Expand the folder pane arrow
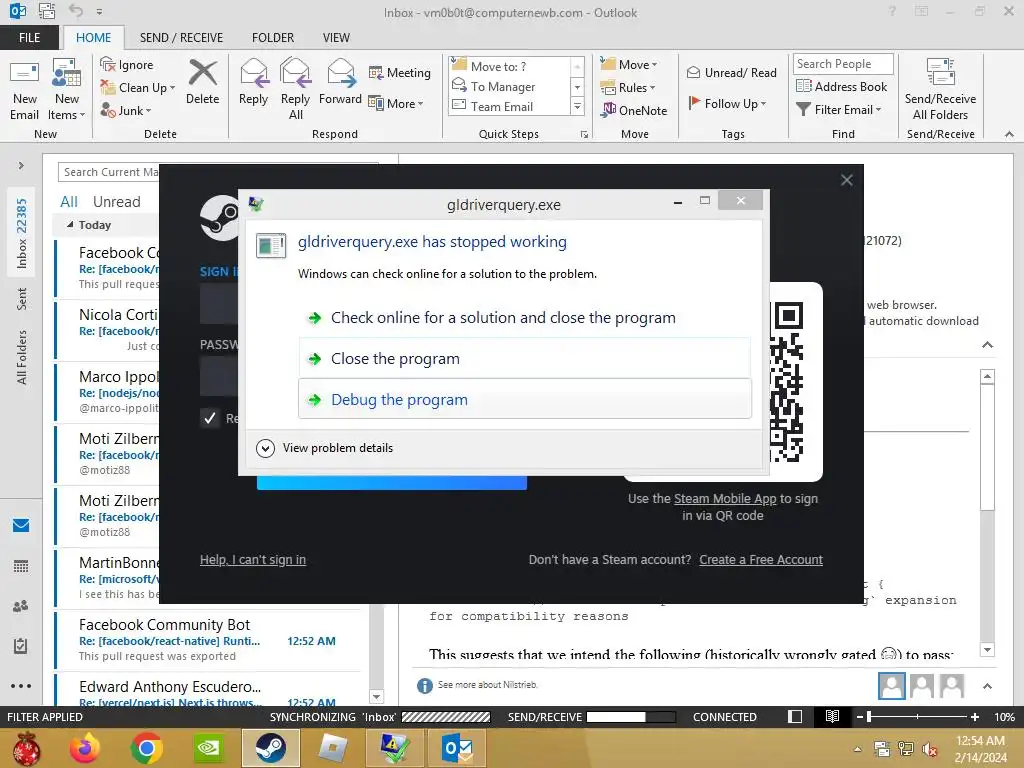The width and height of the screenshot is (1024, 768). [x=21, y=166]
